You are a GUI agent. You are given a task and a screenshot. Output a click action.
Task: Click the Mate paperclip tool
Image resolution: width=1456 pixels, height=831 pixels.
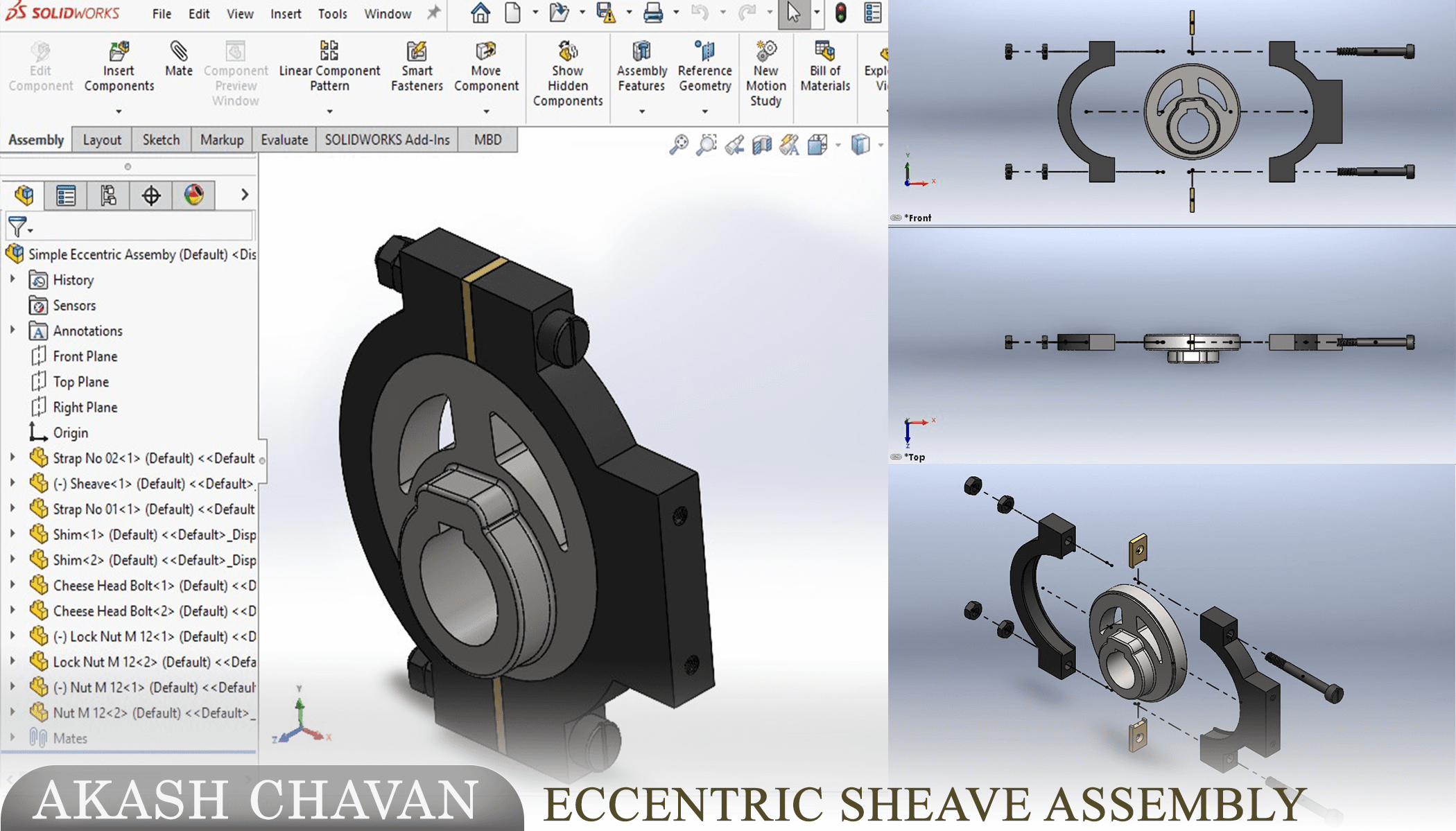pyautogui.click(x=178, y=60)
